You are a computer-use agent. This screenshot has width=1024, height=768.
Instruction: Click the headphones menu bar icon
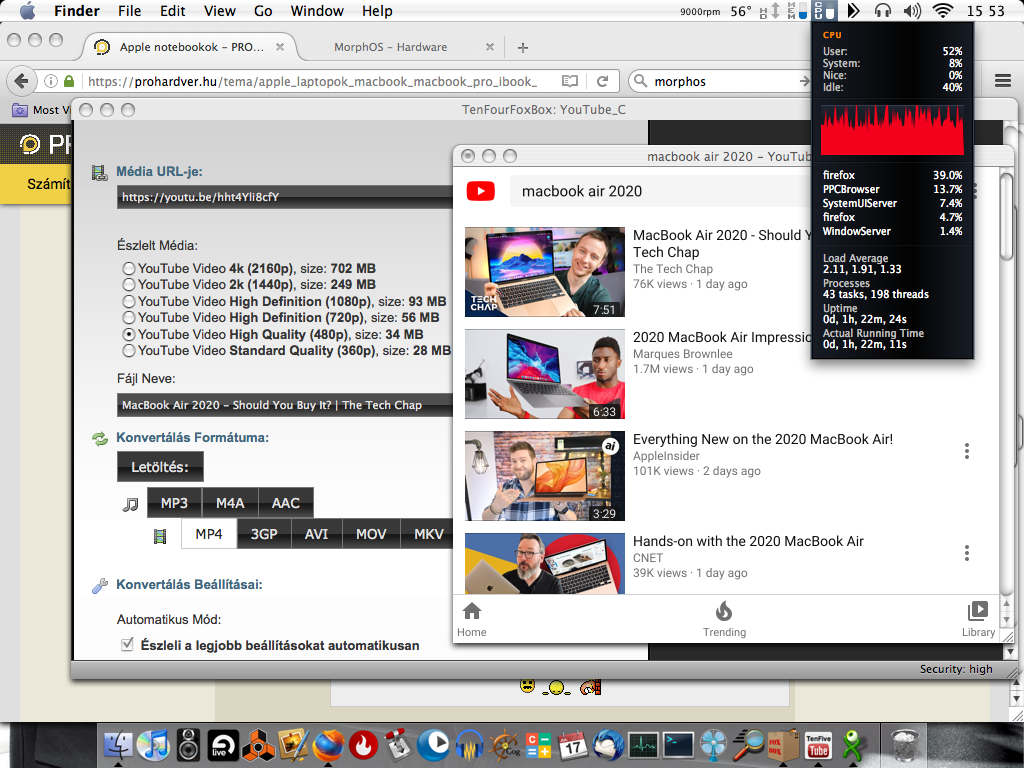click(883, 10)
